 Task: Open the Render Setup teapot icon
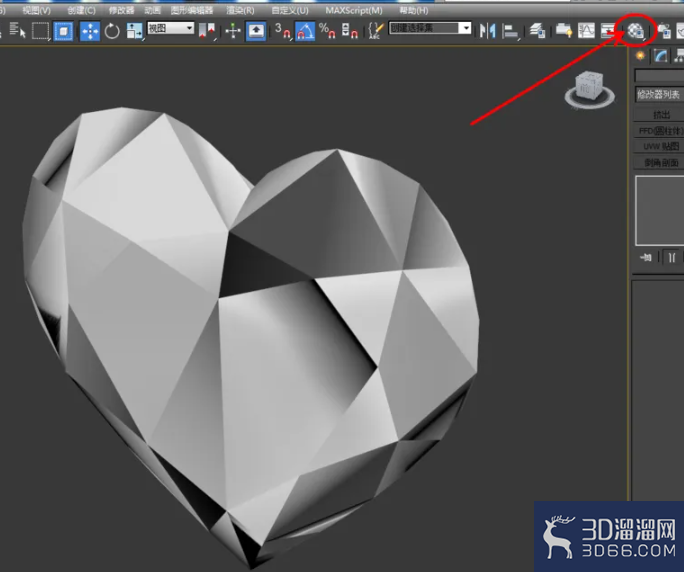(664, 31)
